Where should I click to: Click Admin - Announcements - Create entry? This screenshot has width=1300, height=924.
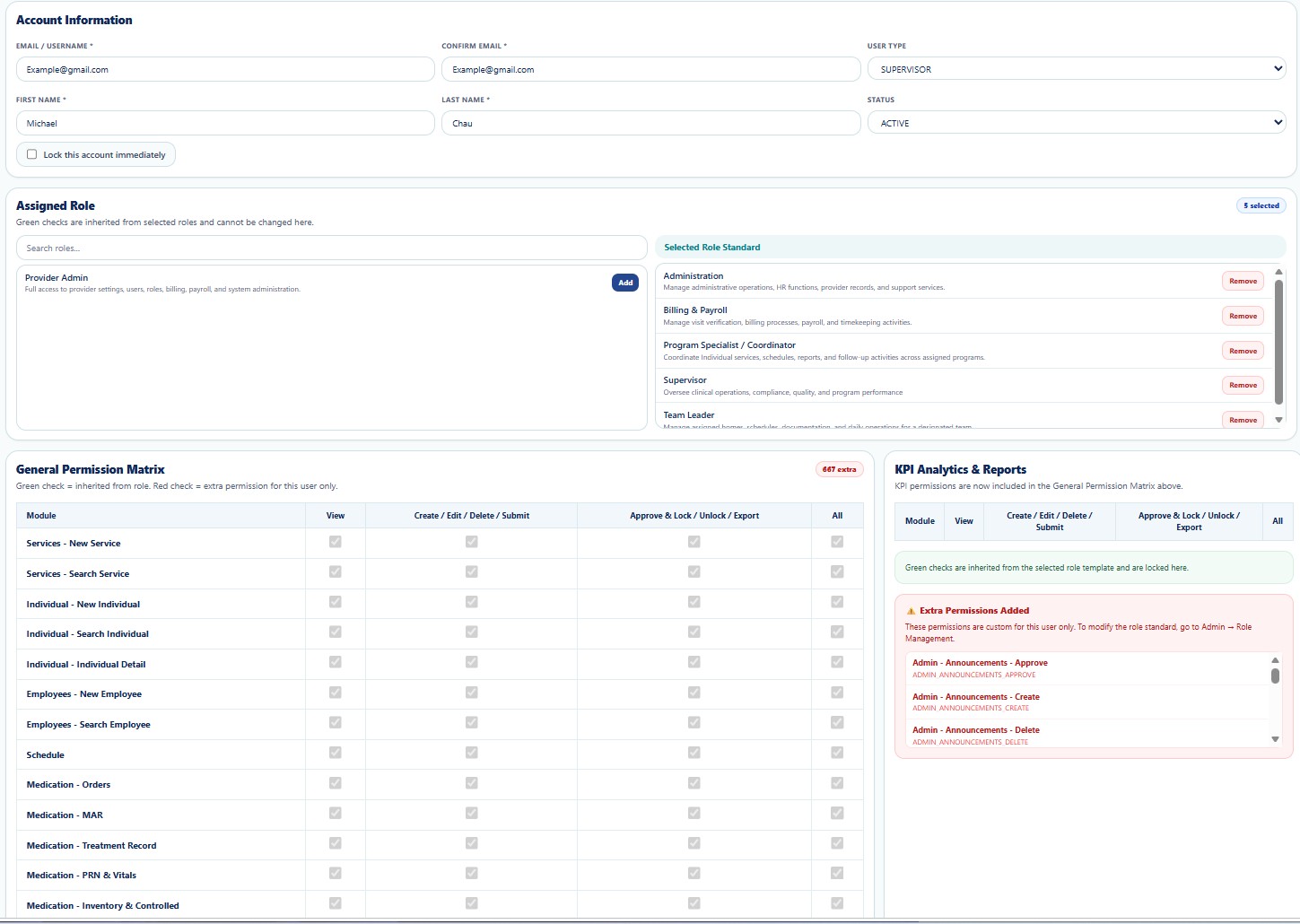(x=1087, y=702)
